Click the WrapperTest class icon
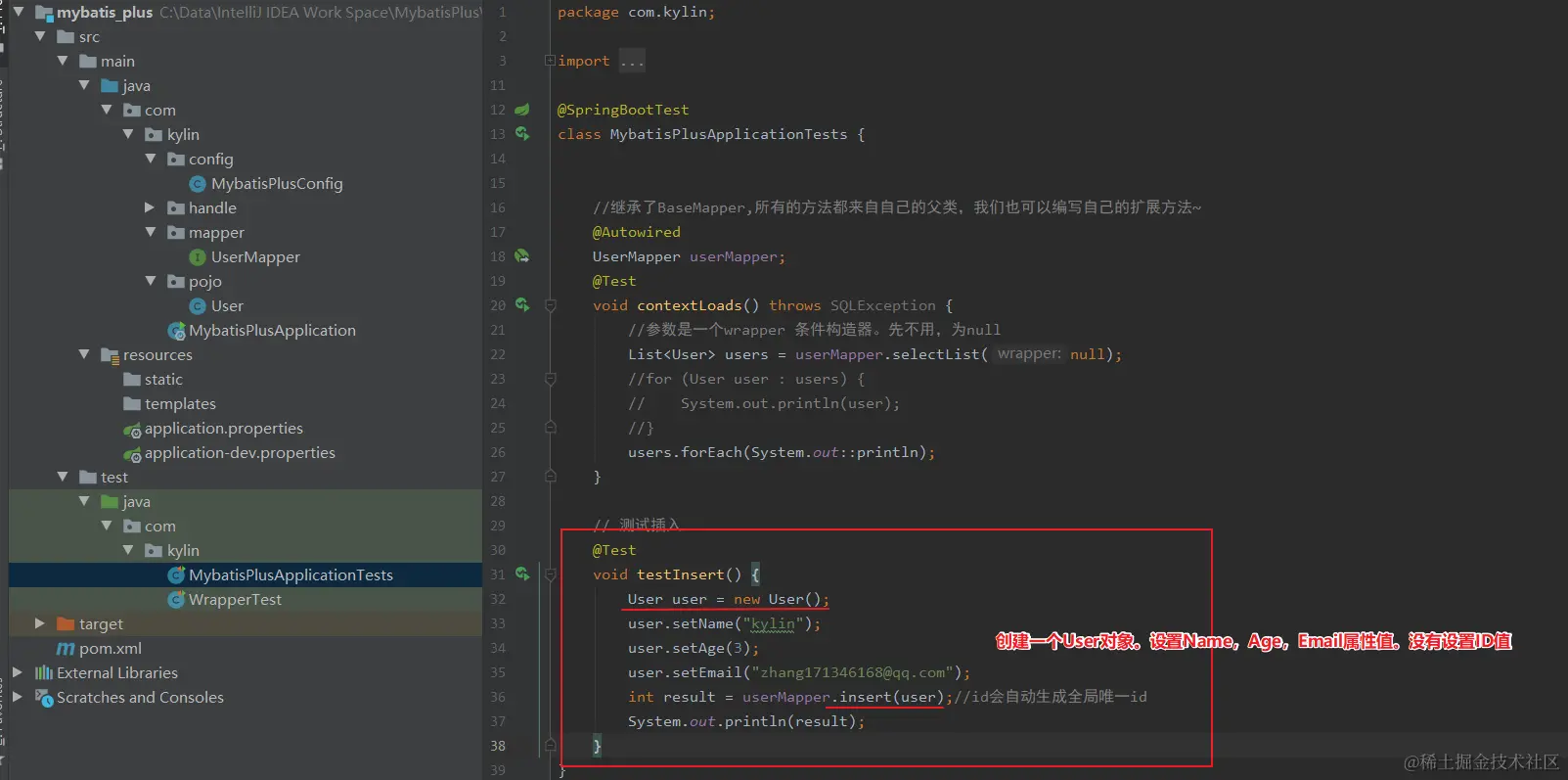 coord(176,599)
